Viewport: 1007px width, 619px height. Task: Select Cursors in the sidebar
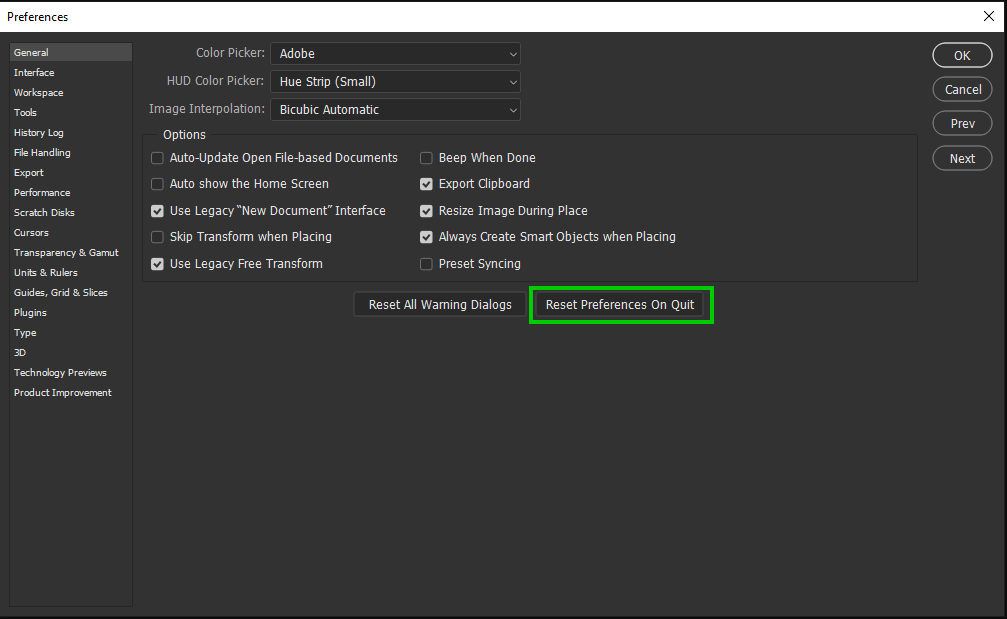(x=30, y=232)
